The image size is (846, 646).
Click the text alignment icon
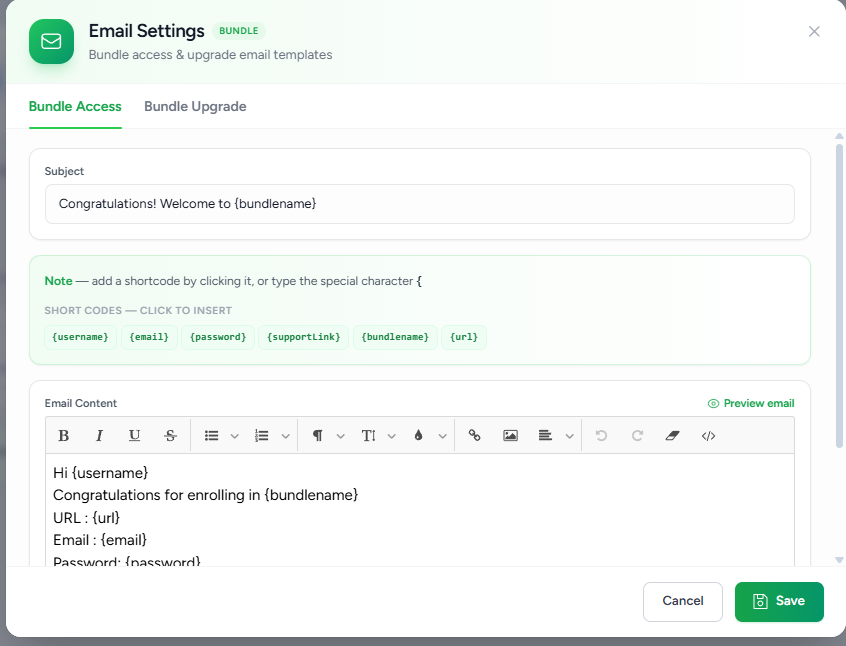545,436
